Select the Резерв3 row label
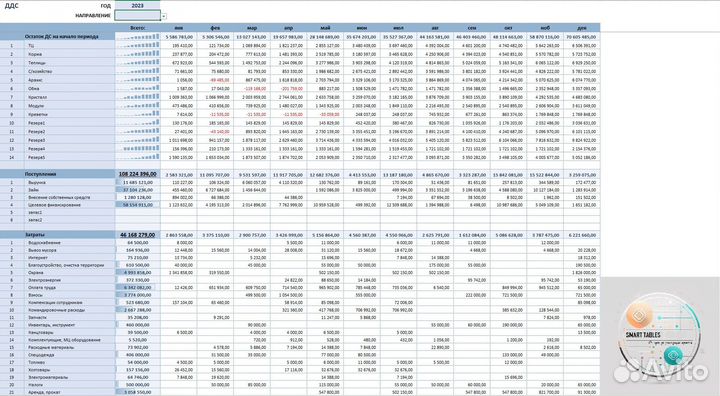Image resolution: width=720 pixels, height=396 pixels. coord(37,140)
